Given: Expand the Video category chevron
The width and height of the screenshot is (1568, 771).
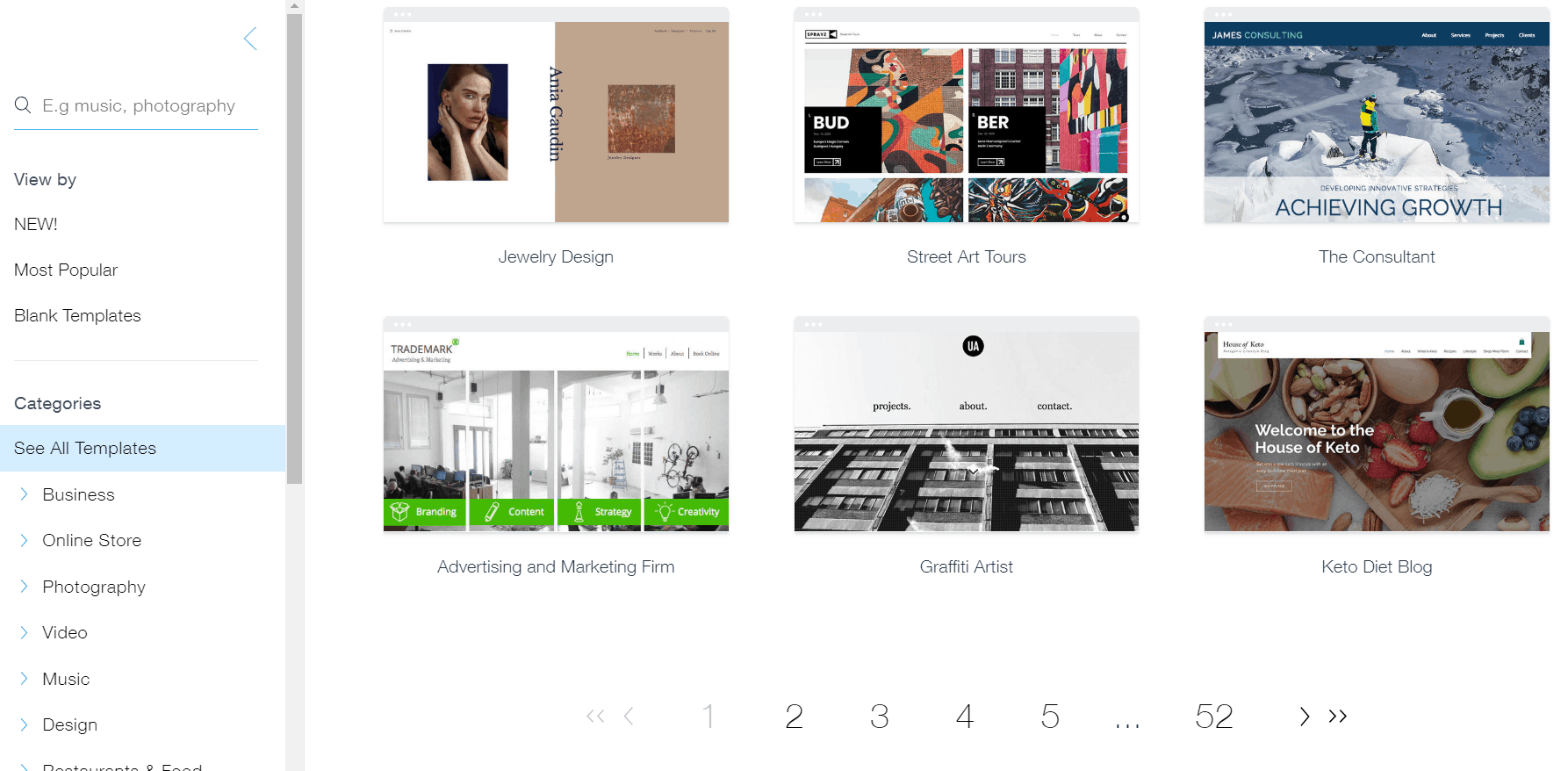Looking at the screenshot, I should [24, 632].
